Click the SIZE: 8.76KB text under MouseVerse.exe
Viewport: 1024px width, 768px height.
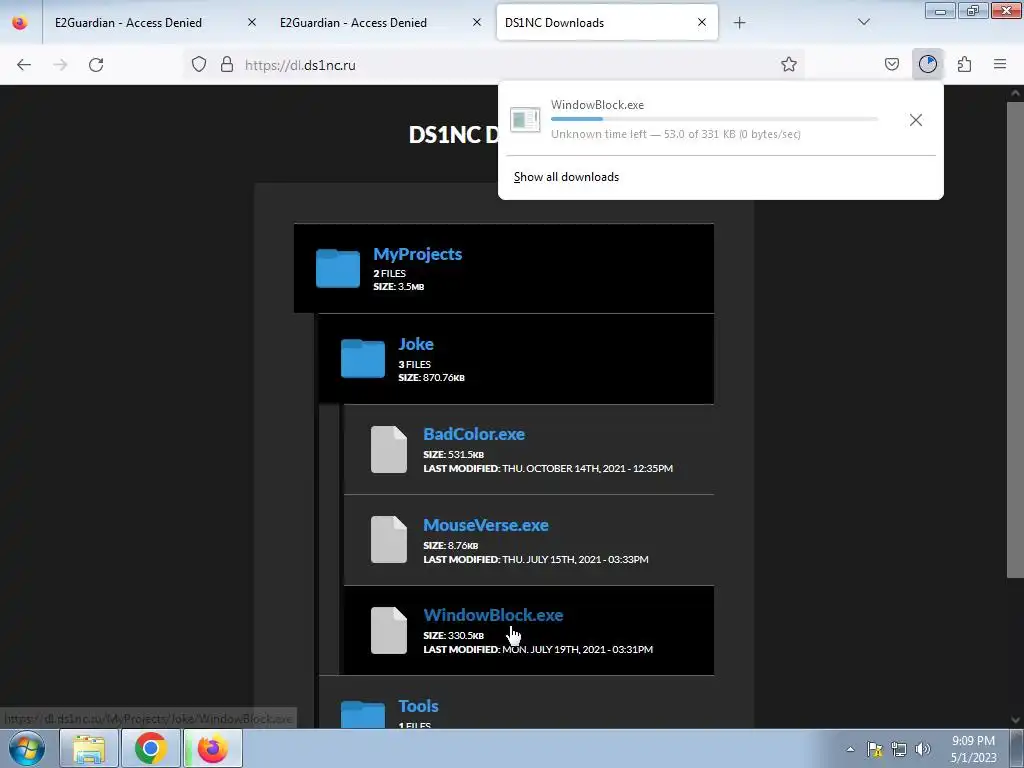pyautogui.click(x=451, y=545)
